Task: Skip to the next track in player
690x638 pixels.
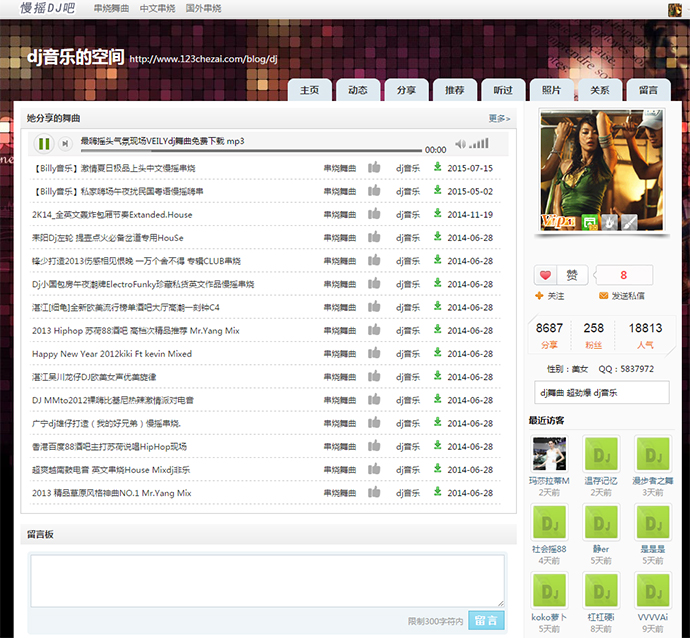Action: click(x=65, y=143)
